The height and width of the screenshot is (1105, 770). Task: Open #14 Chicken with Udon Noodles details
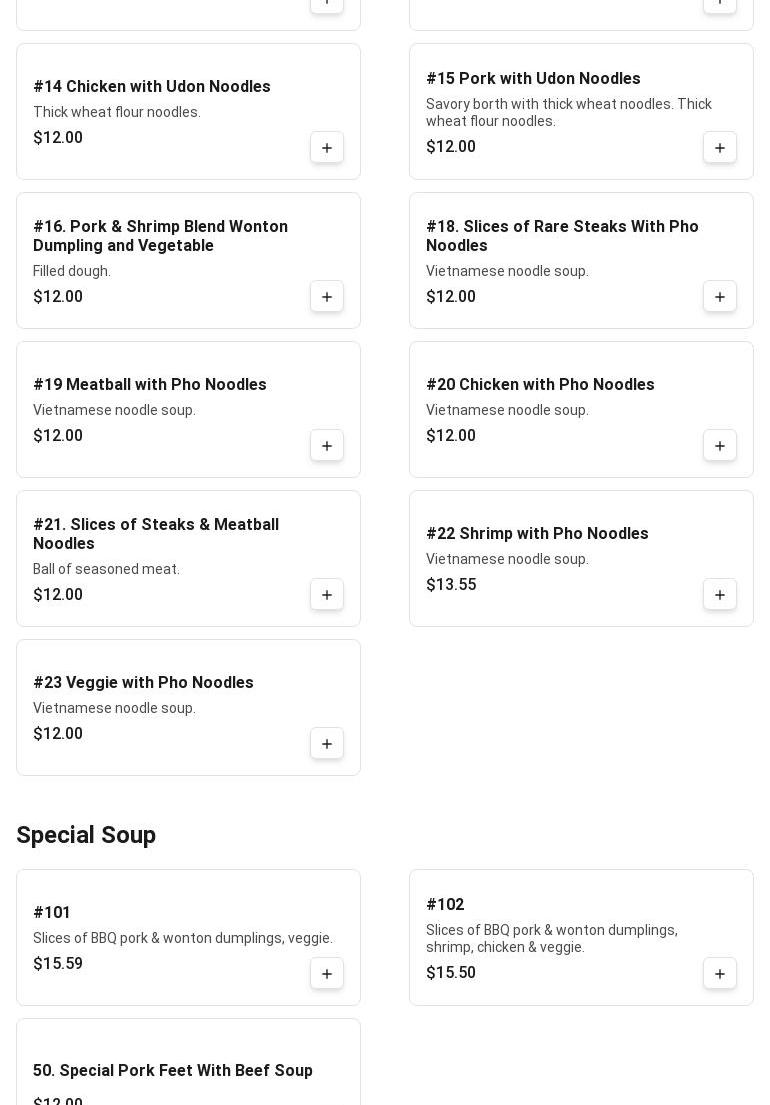151,86
